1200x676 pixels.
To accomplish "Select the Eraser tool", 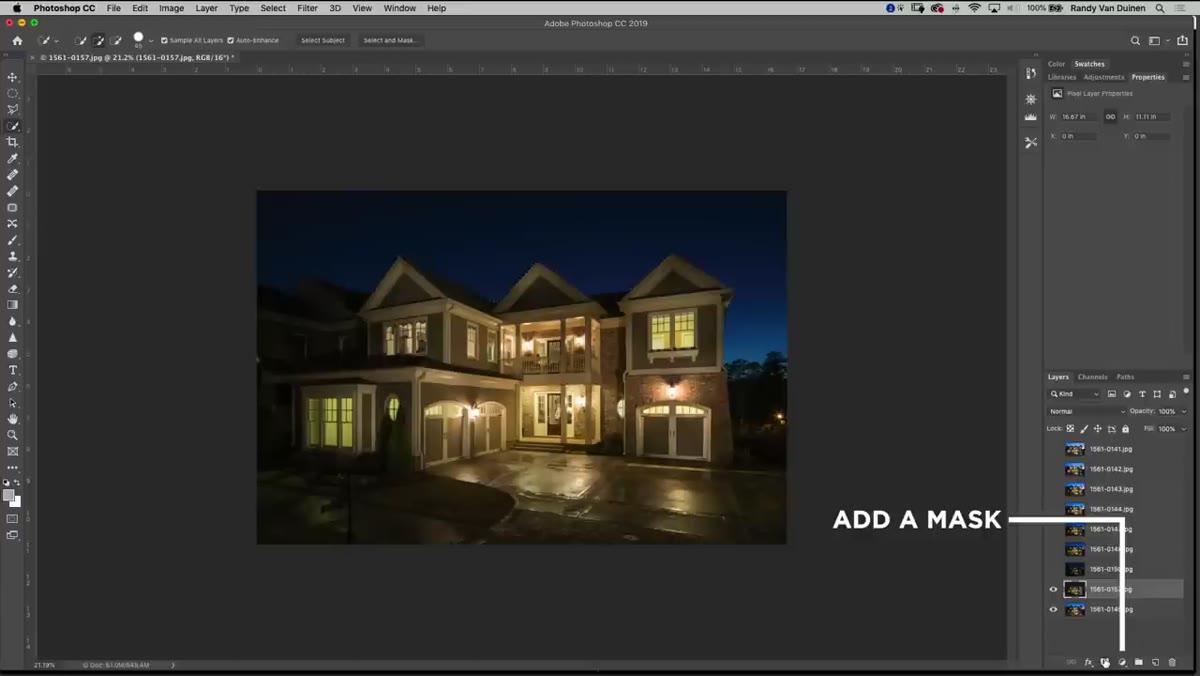I will click(x=13, y=289).
